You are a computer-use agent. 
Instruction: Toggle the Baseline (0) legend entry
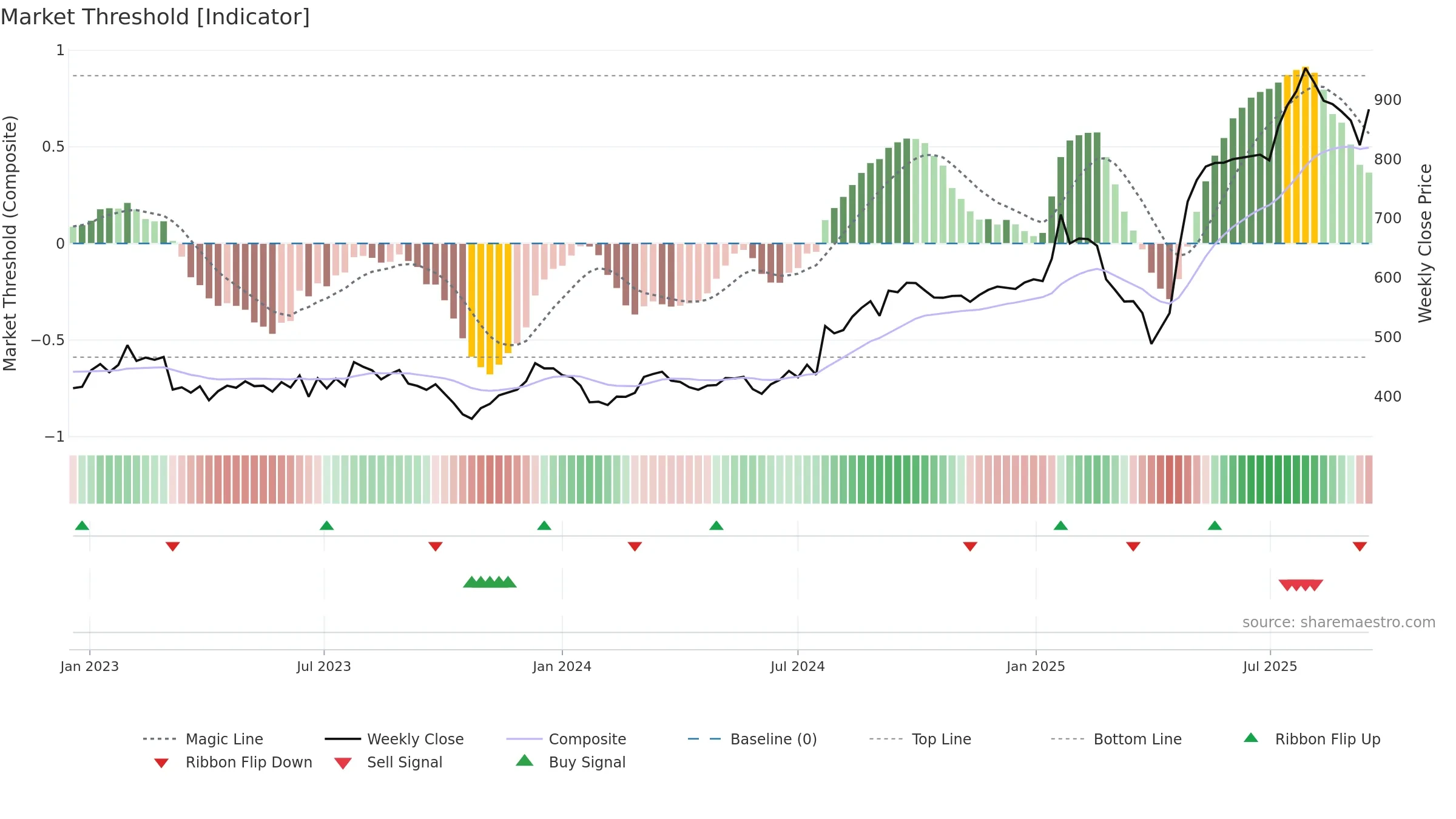(x=752, y=739)
